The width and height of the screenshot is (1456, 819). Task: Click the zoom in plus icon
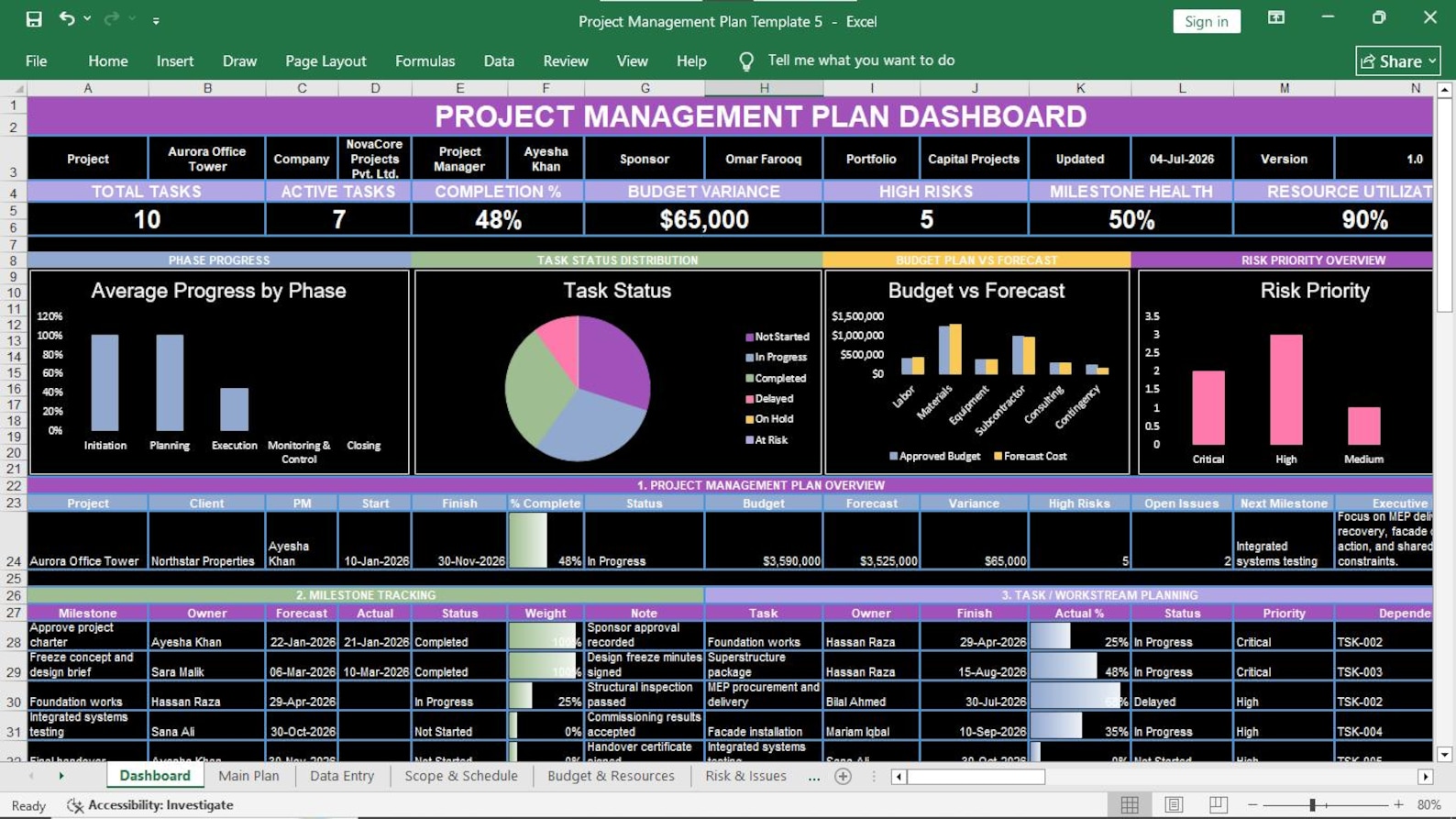[1398, 805]
